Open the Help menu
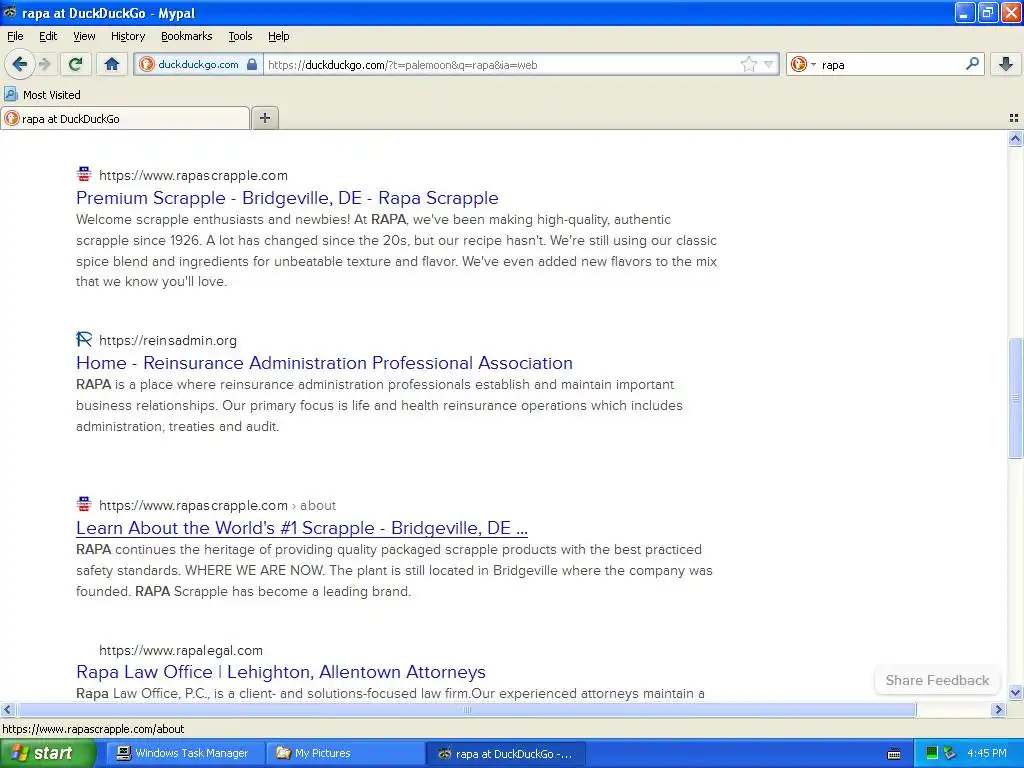The image size is (1024, 768). pos(279,36)
